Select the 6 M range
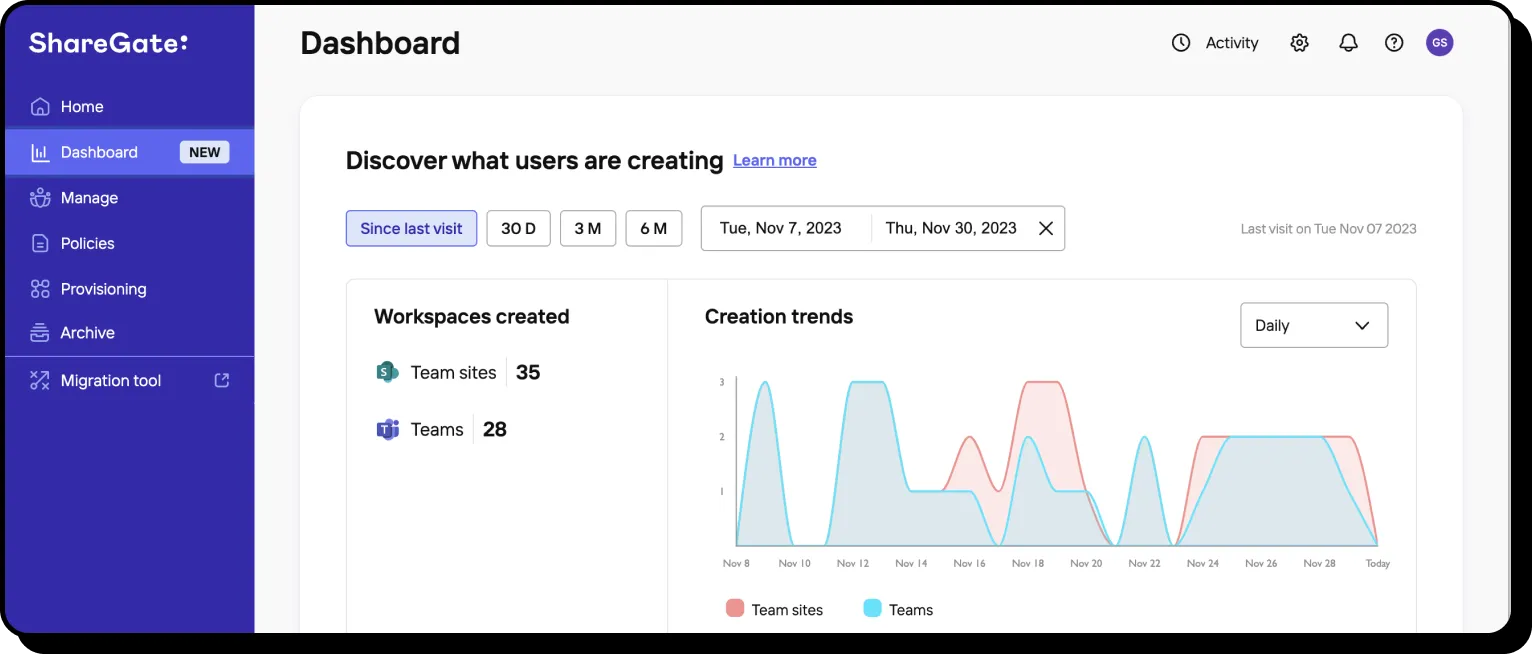The height and width of the screenshot is (654, 1532). pyautogui.click(x=653, y=228)
